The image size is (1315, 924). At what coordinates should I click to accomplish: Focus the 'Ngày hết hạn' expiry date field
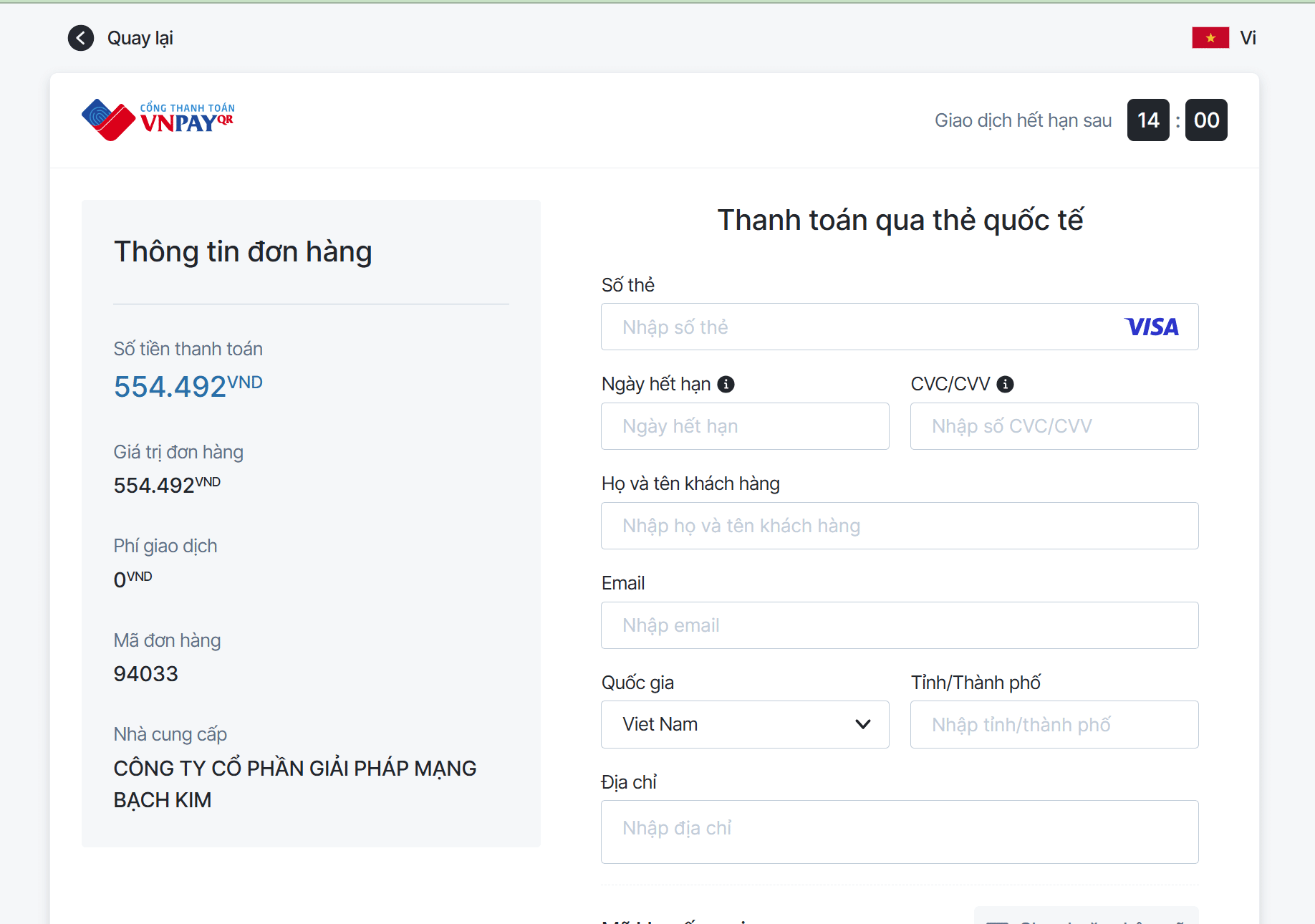click(x=745, y=427)
